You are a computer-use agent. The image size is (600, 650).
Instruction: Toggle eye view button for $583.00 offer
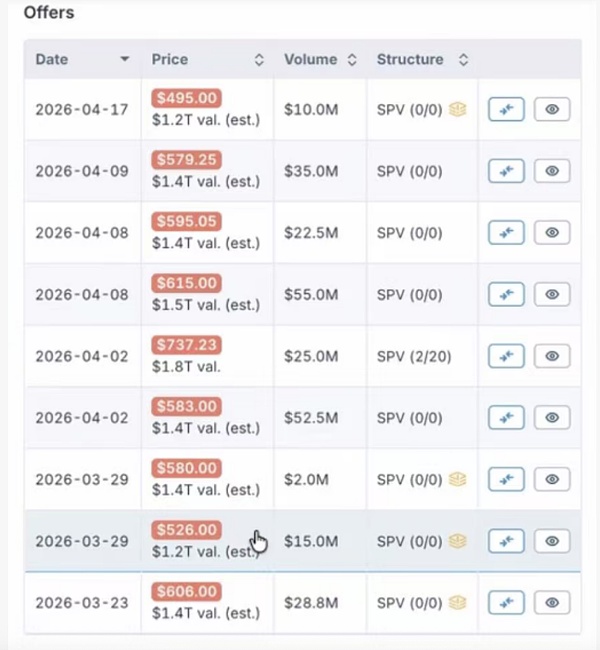(552, 418)
